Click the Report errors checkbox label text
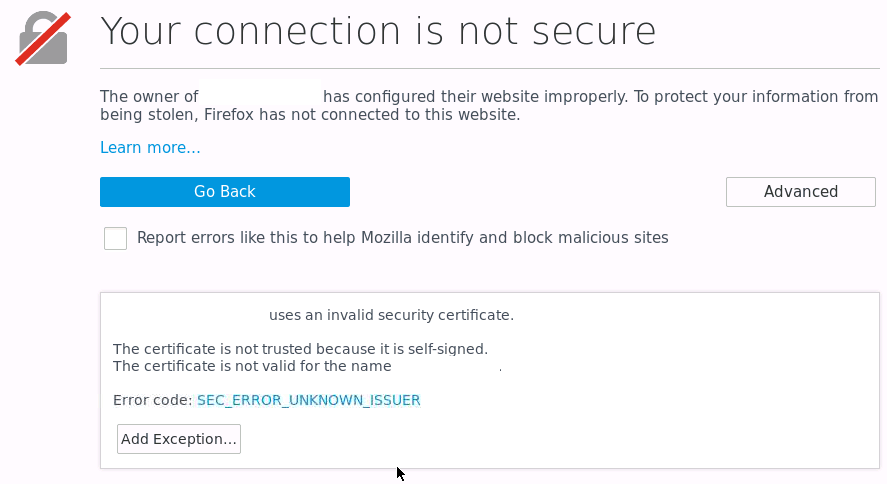The image size is (887, 484). click(402, 238)
